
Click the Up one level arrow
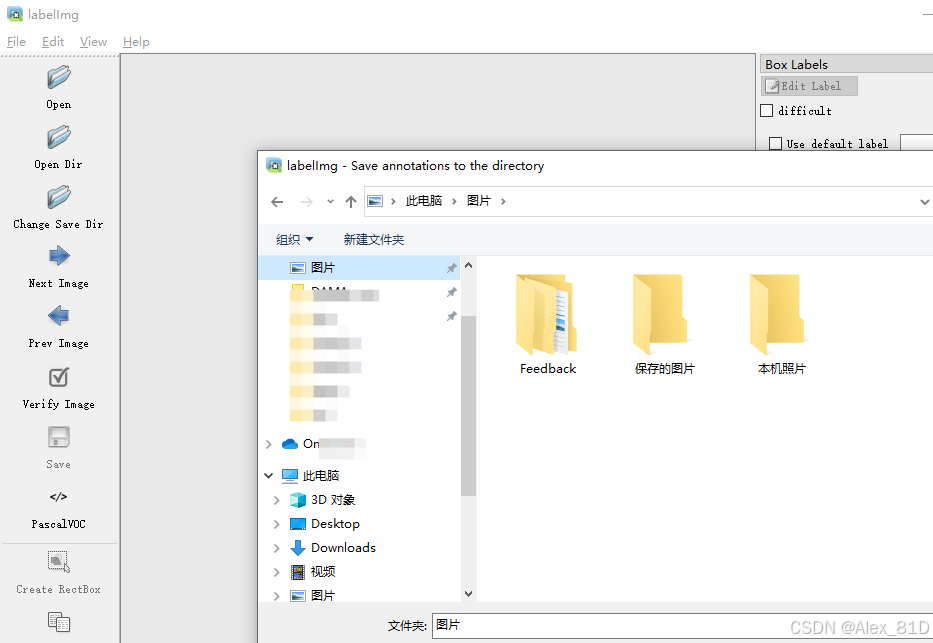[350, 202]
